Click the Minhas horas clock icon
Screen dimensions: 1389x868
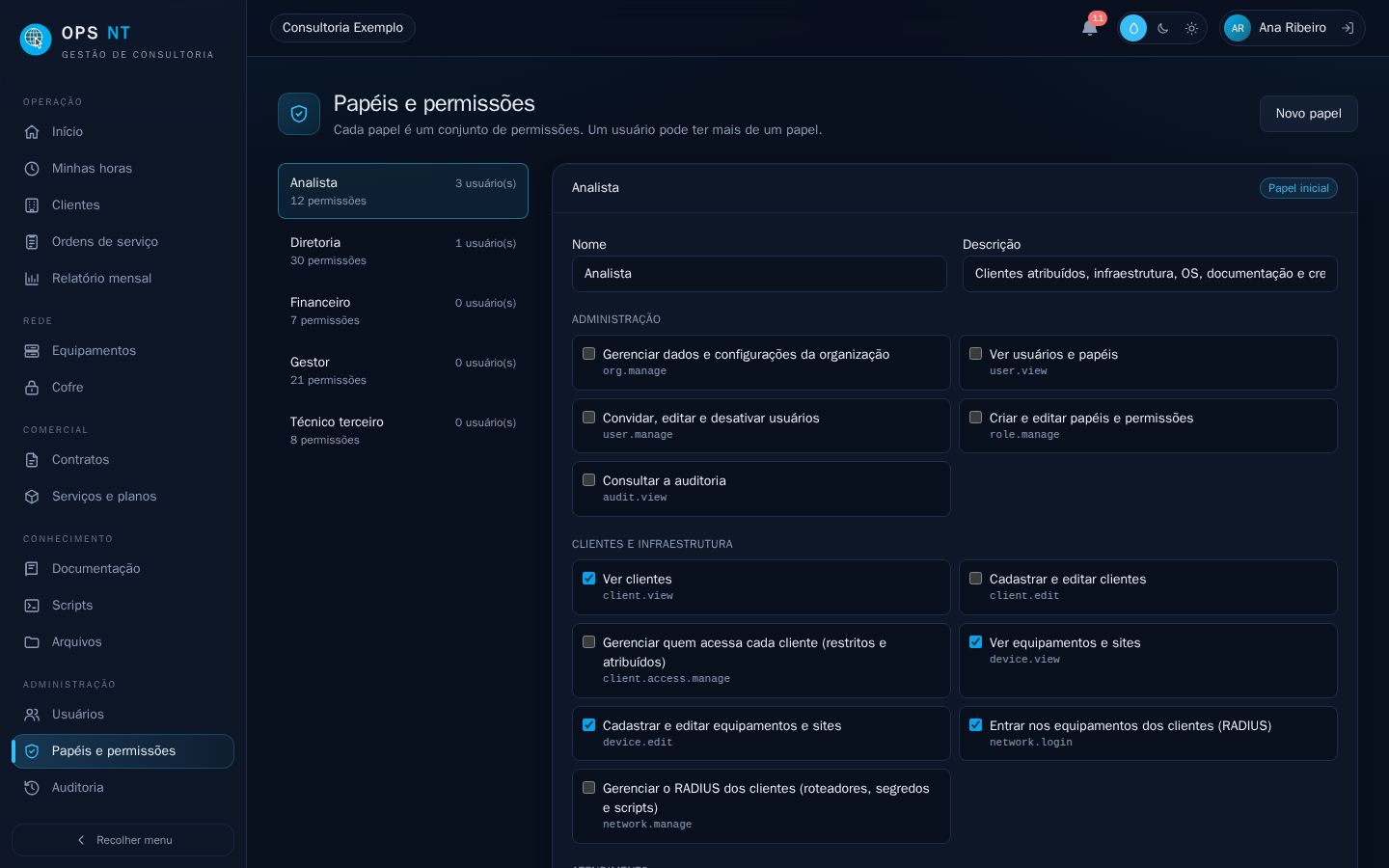pyautogui.click(x=32, y=169)
